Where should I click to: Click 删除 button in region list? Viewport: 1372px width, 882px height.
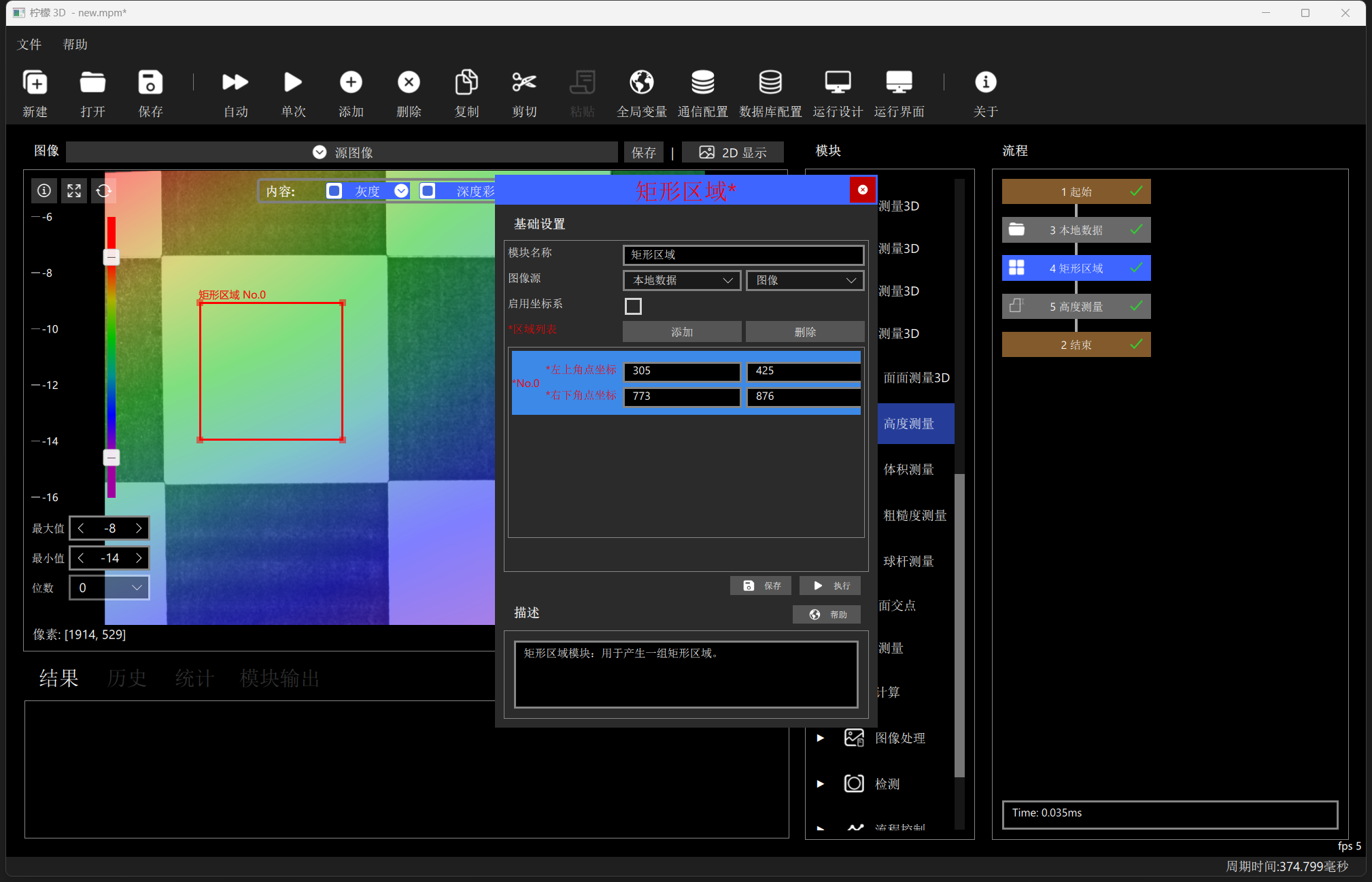pyautogui.click(x=805, y=332)
